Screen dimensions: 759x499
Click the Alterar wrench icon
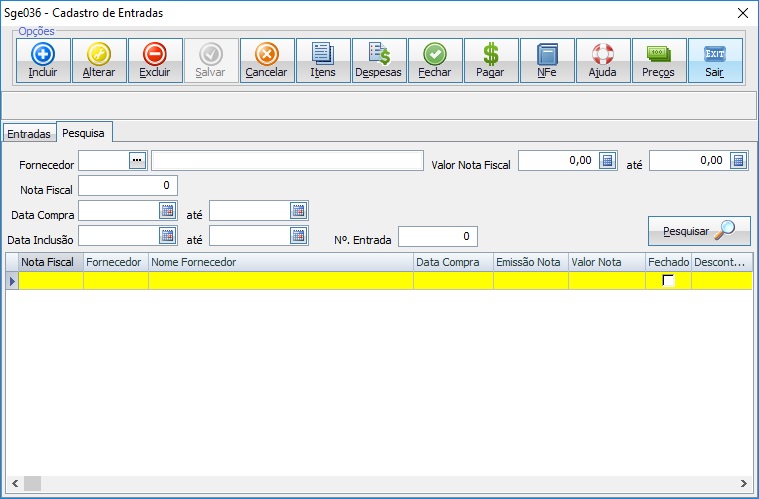(99, 54)
